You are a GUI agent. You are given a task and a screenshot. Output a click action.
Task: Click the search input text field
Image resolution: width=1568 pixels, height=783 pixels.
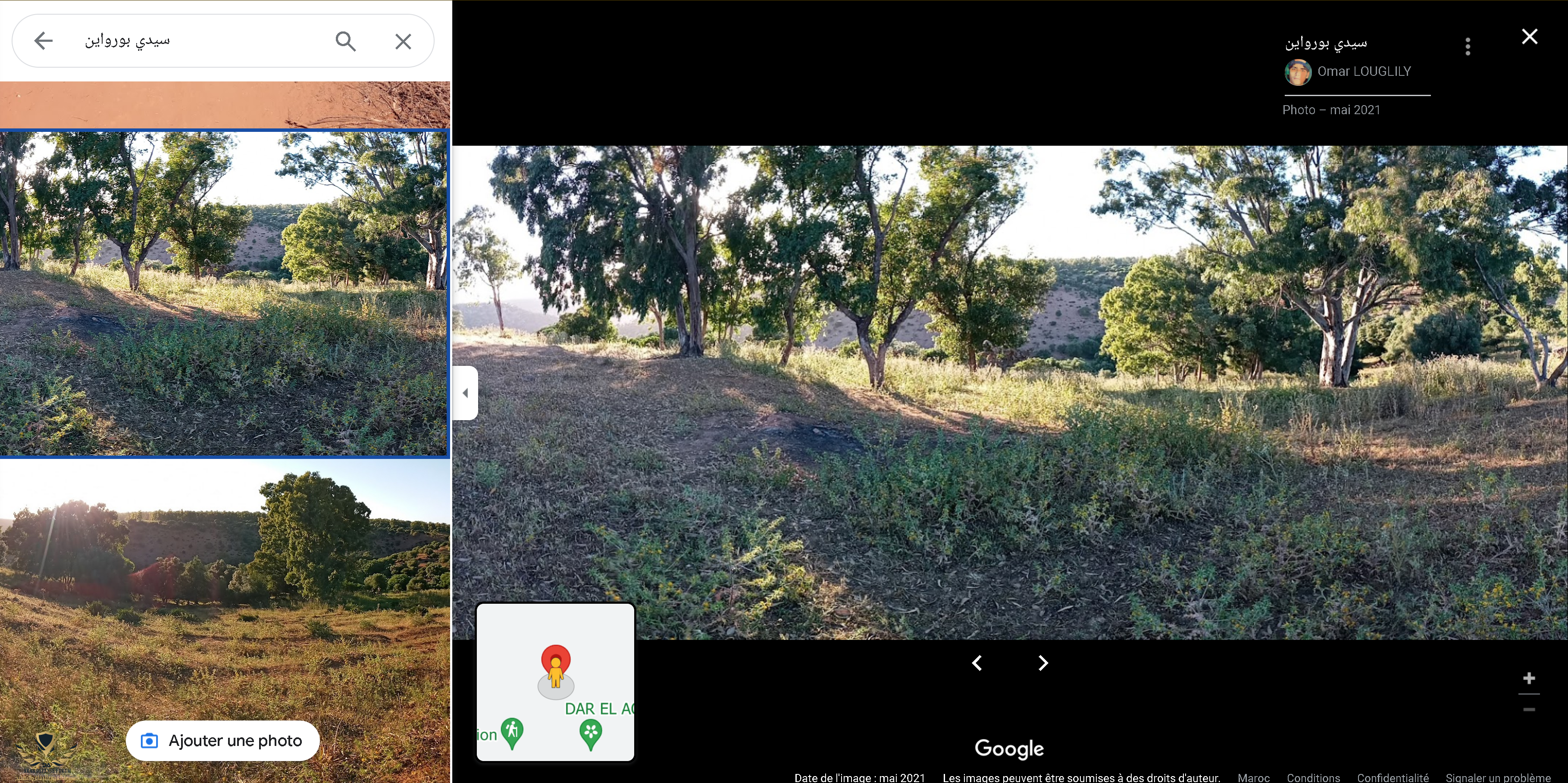tap(201, 41)
